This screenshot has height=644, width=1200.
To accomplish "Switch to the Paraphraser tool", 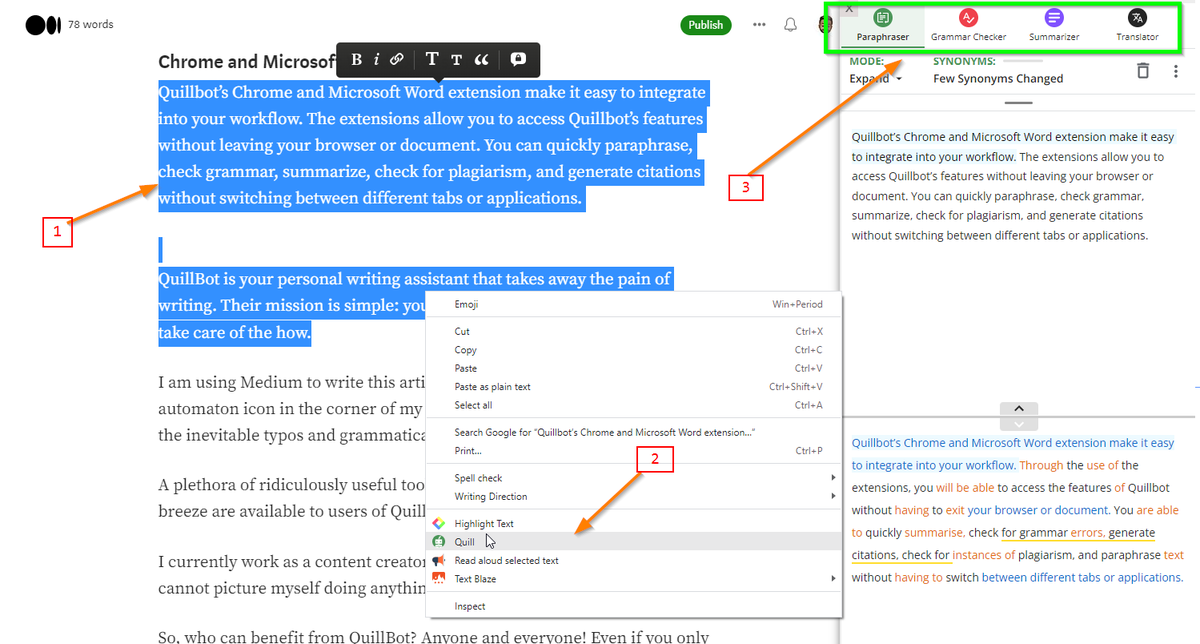I will coord(883,25).
